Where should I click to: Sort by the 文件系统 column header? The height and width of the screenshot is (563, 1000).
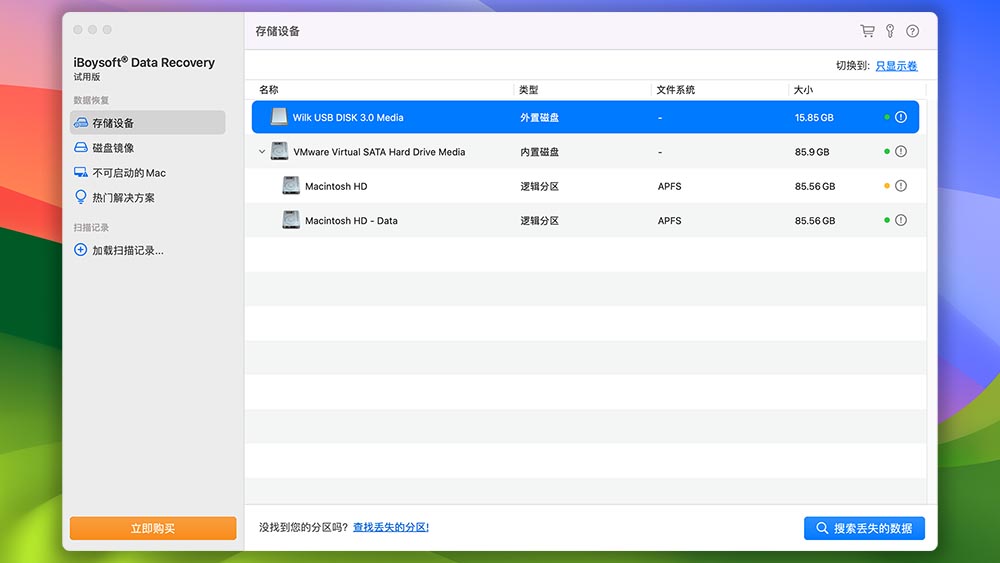pyautogui.click(x=675, y=90)
